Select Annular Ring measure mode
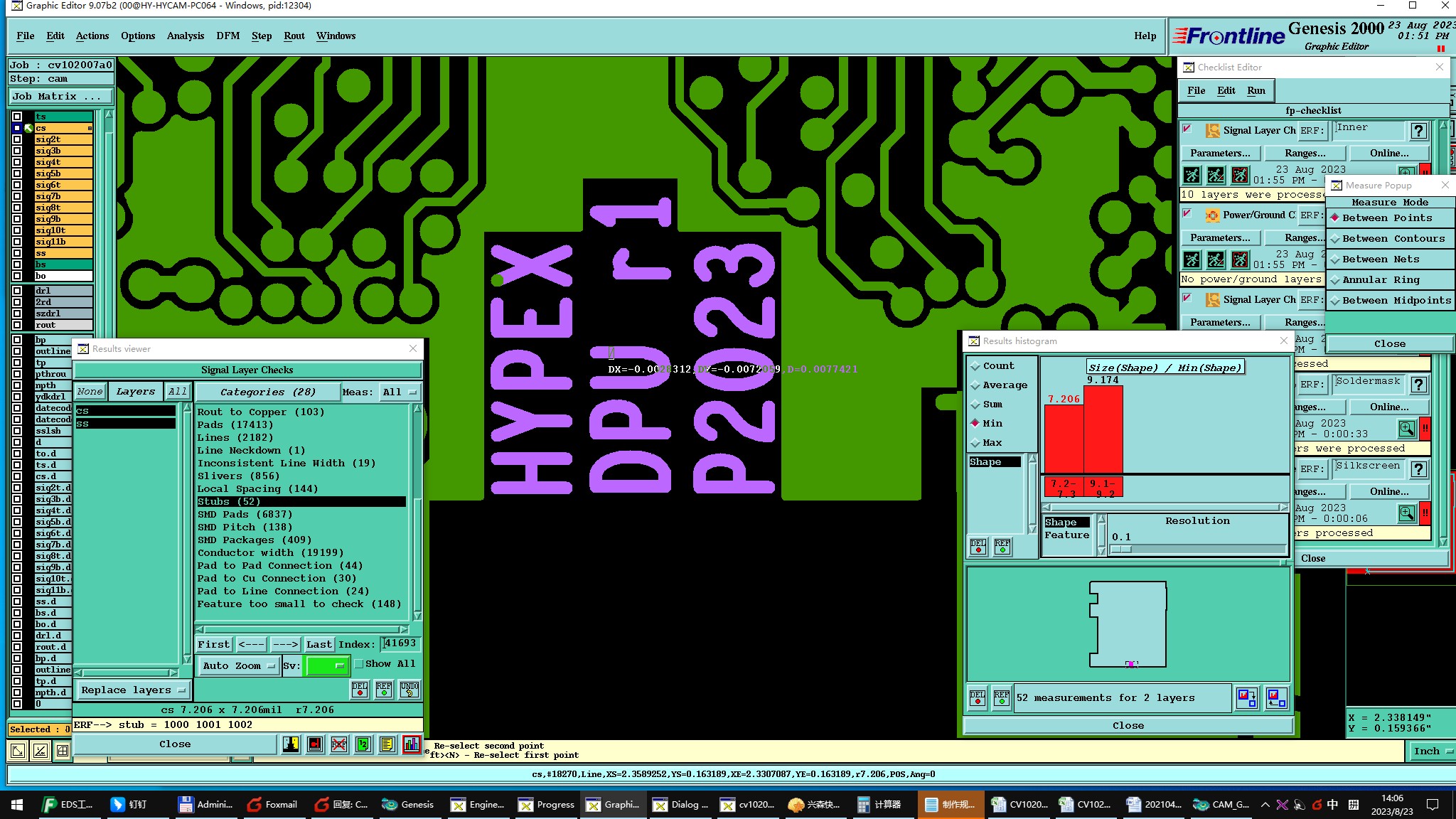Viewport: 1456px width, 819px height. (x=1388, y=280)
